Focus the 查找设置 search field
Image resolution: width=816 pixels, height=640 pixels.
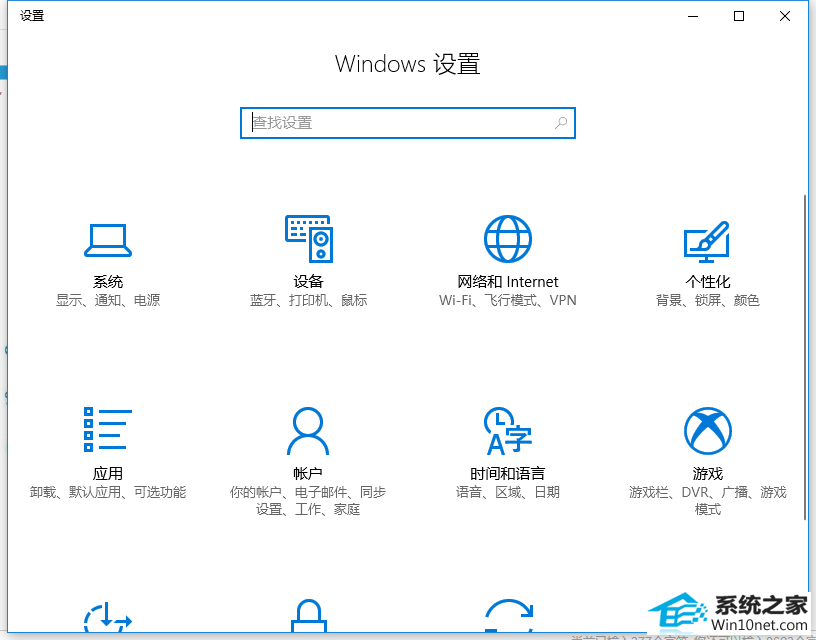(407, 123)
